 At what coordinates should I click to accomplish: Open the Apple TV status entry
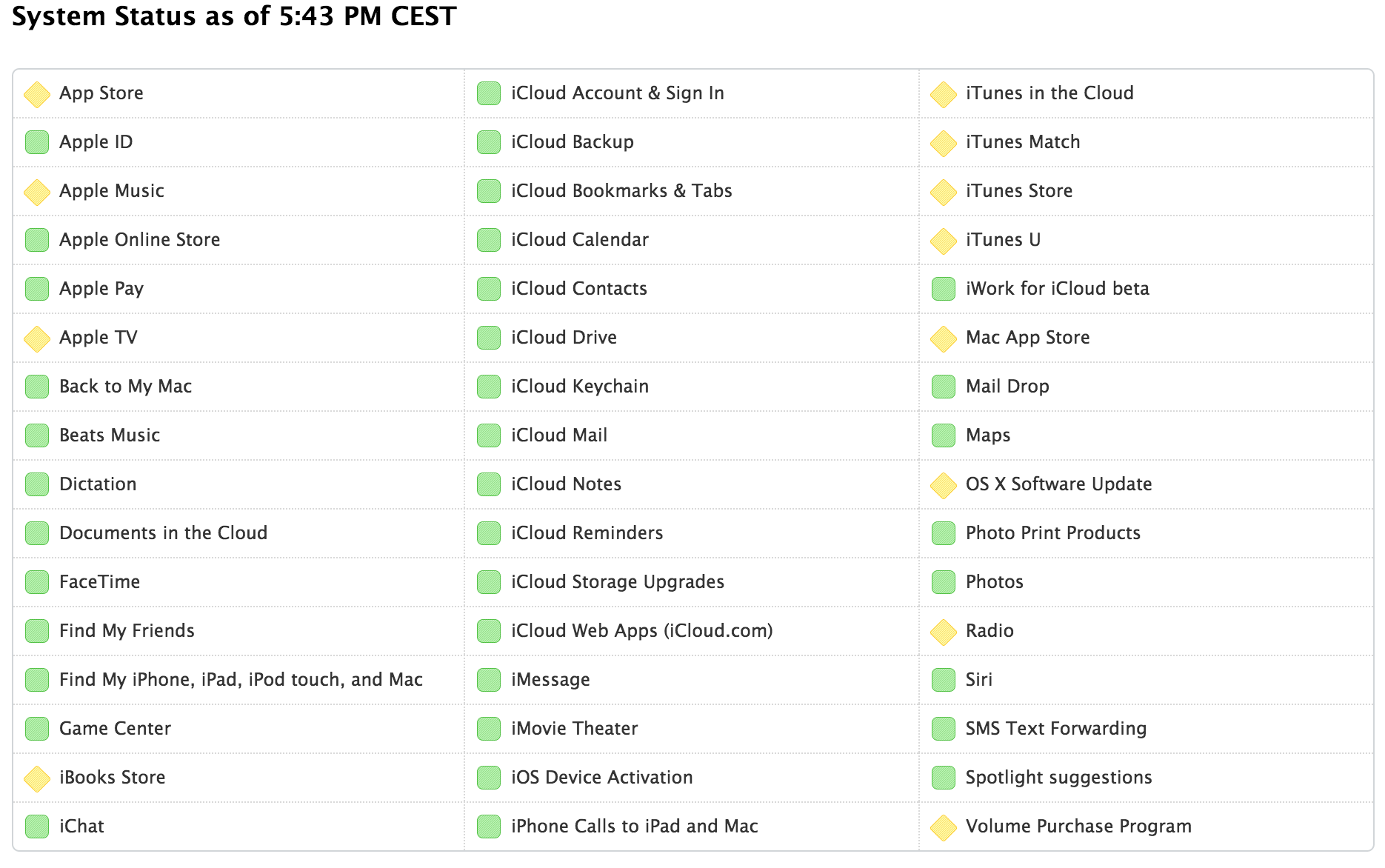click(98, 338)
